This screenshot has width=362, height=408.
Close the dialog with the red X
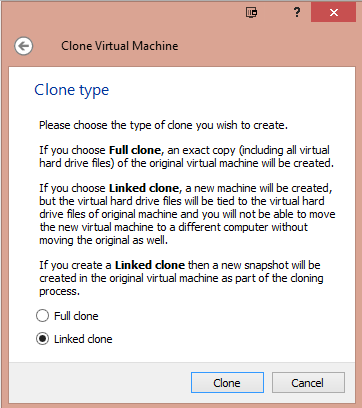coord(333,13)
